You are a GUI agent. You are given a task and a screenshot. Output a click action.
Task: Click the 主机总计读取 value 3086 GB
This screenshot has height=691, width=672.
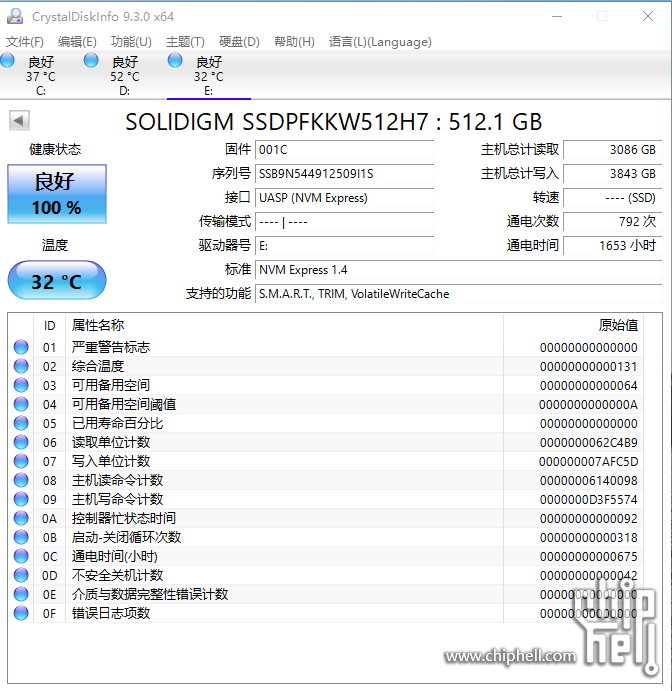pos(613,150)
